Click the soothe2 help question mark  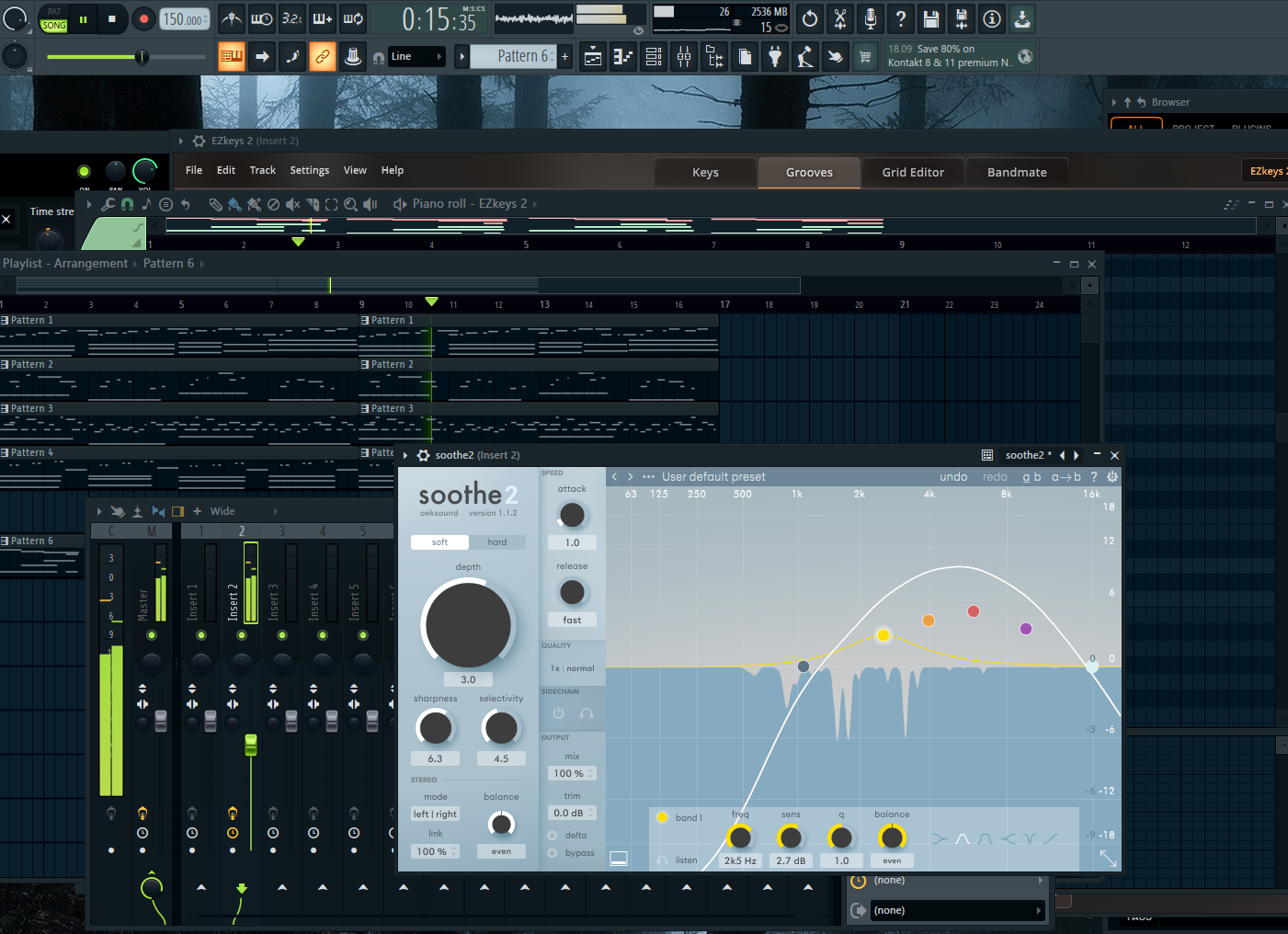pyautogui.click(x=1094, y=477)
